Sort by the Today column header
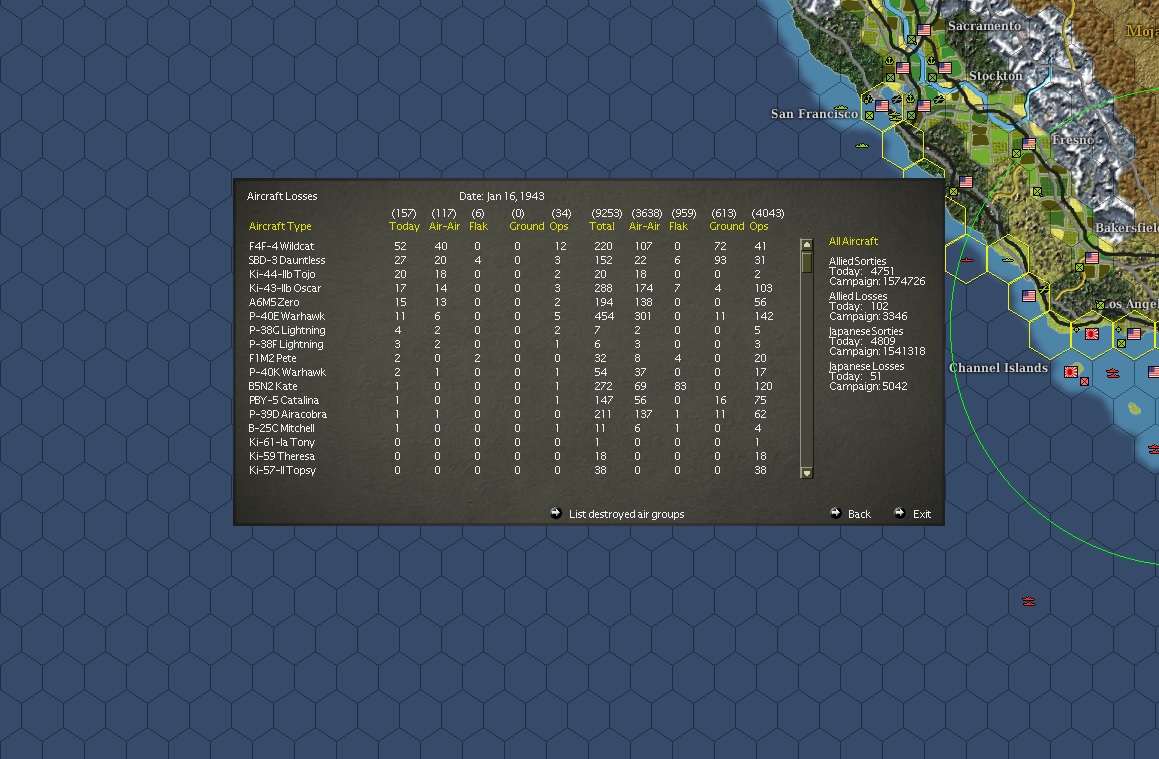This screenshot has height=759, width=1159. pyautogui.click(x=404, y=226)
